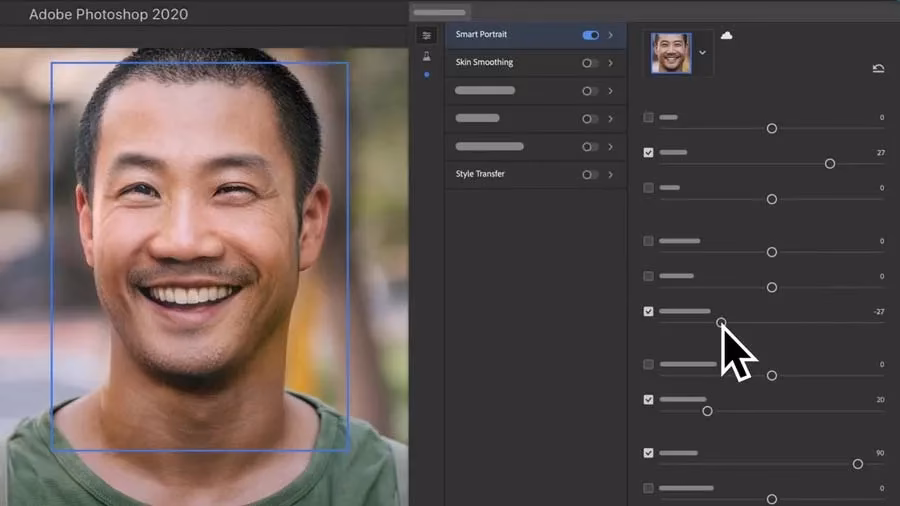This screenshot has width=900, height=506.
Task: Expand Skin Smoothing options with its chevron
Action: pyautogui.click(x=611, y=63)
